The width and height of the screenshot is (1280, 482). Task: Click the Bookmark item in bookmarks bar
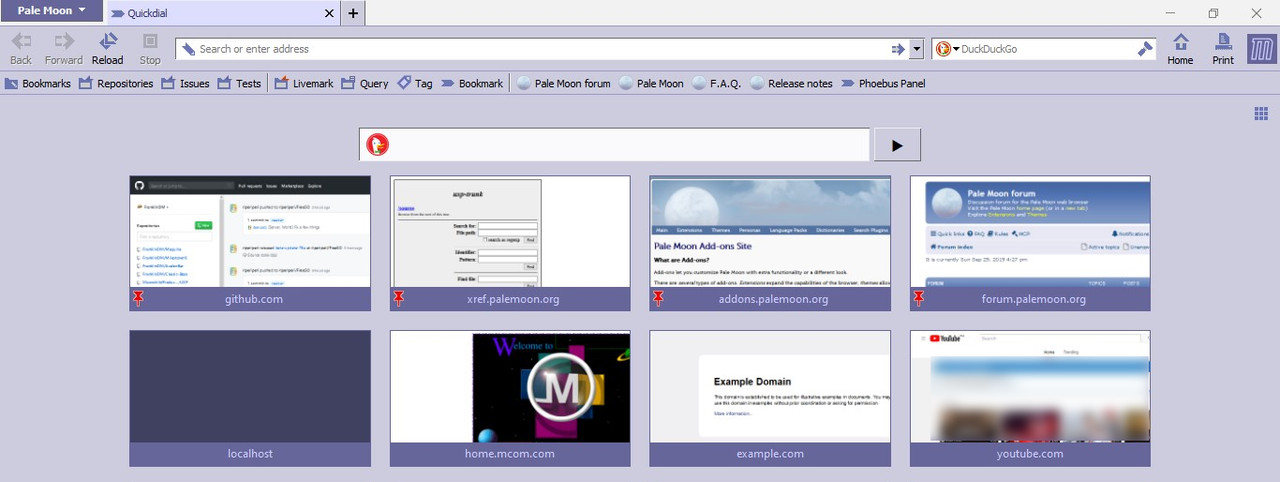(x=472, y=84)
